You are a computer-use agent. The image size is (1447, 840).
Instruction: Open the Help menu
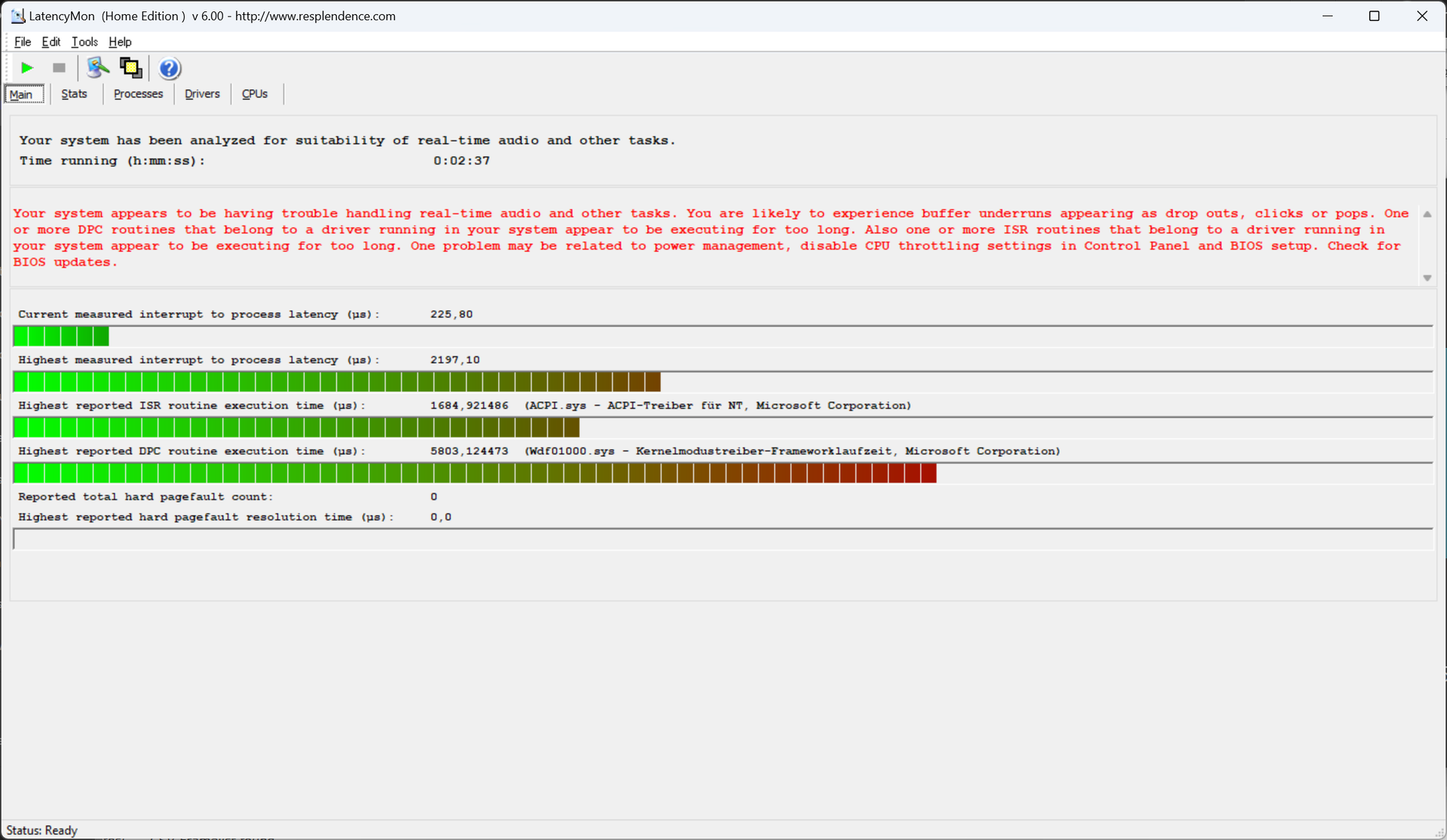120,42
